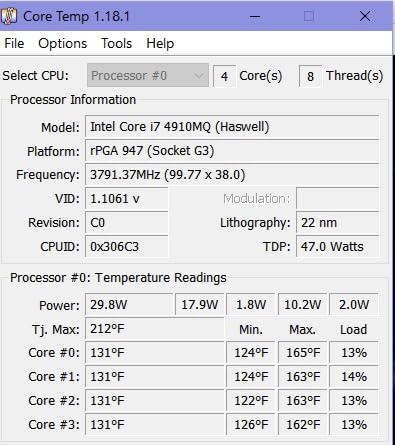The image size is (395, 445).
Task: Click the threads count field showing 8
Action: click(310, 76)
